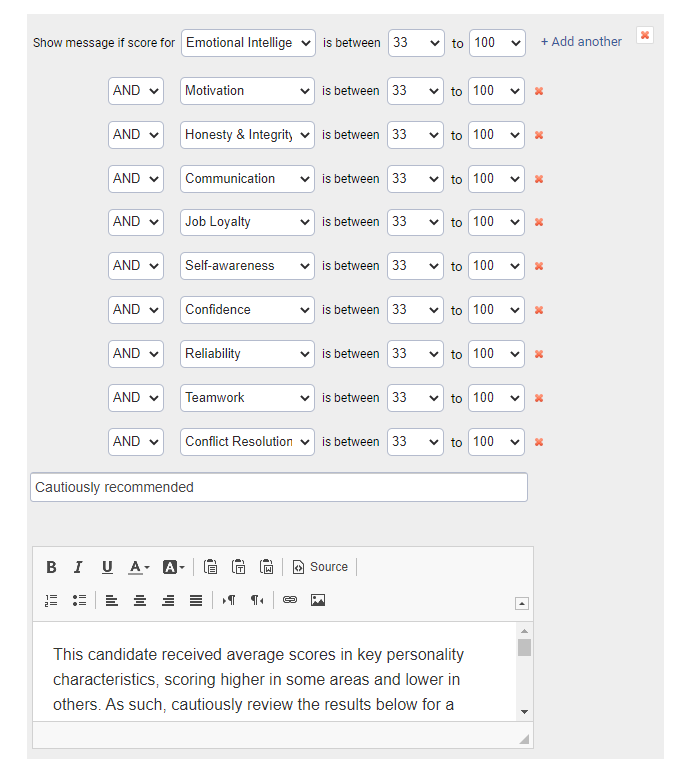Open the Confidence category dropdown
The image size is (677, 775).
coord(247,310)
